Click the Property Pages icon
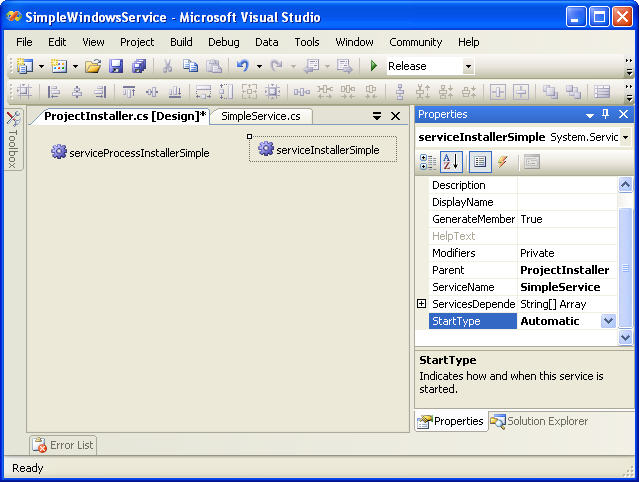639x482 pixels. [531, 162]
